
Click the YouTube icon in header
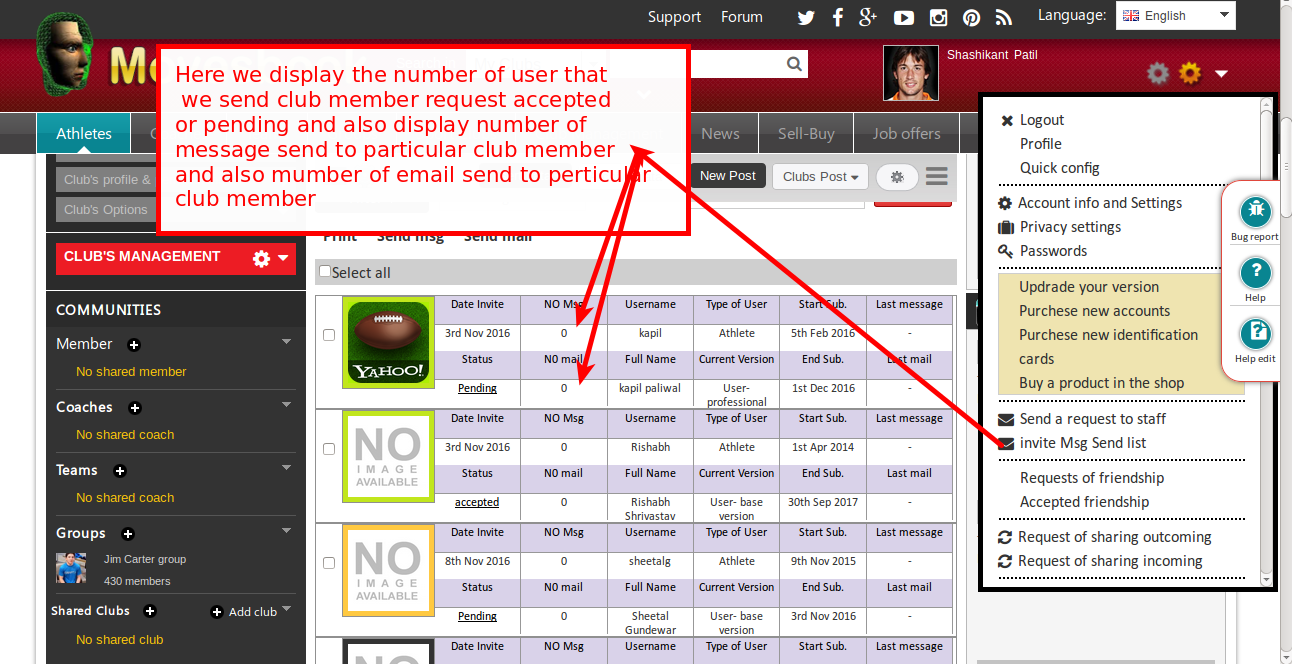pyautogui.click(x=904, y=17)
